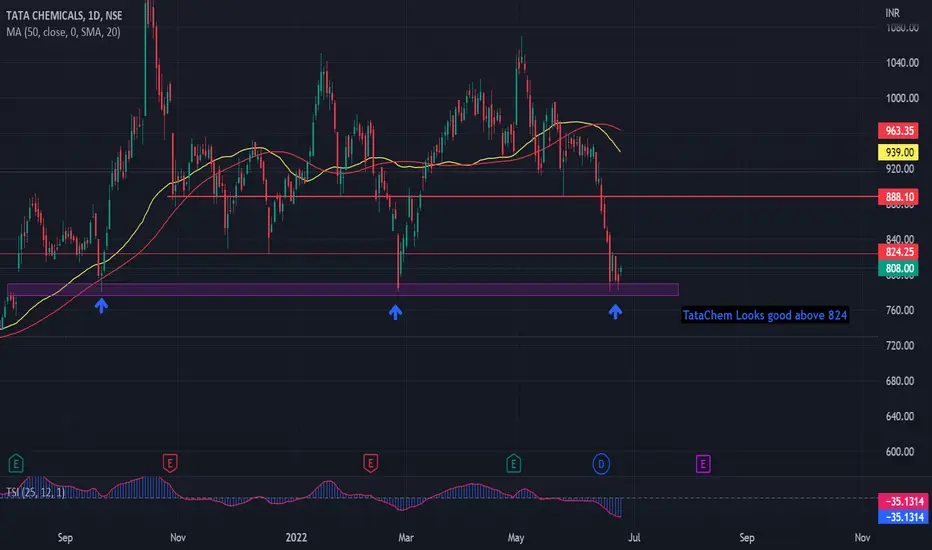Select the purple support zone rectangle
Screen dimensions: 932x550
pos(343,290)
